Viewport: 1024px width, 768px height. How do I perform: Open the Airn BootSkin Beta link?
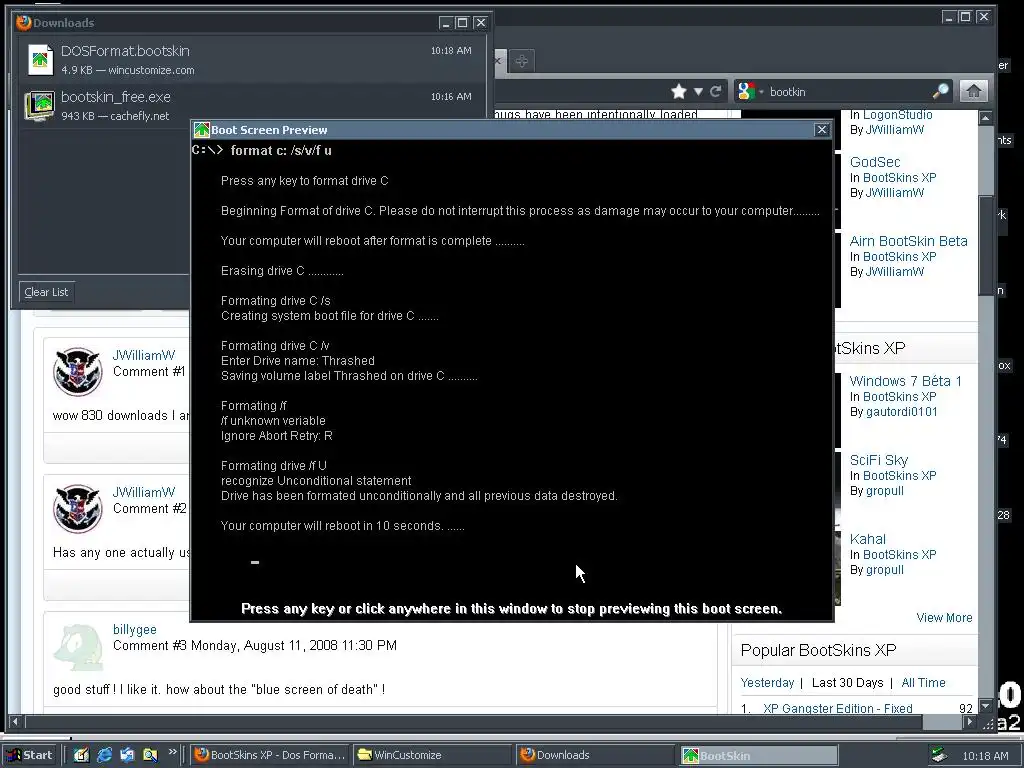tap(908, 241)
